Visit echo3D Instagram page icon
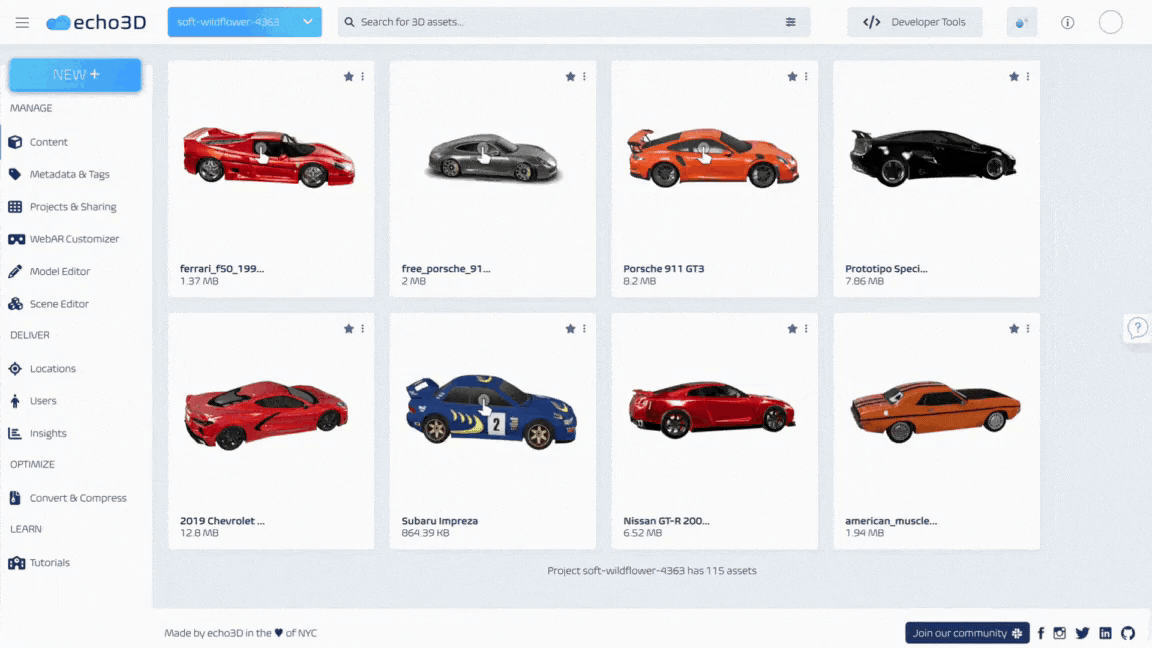 tap(1059, 633)
